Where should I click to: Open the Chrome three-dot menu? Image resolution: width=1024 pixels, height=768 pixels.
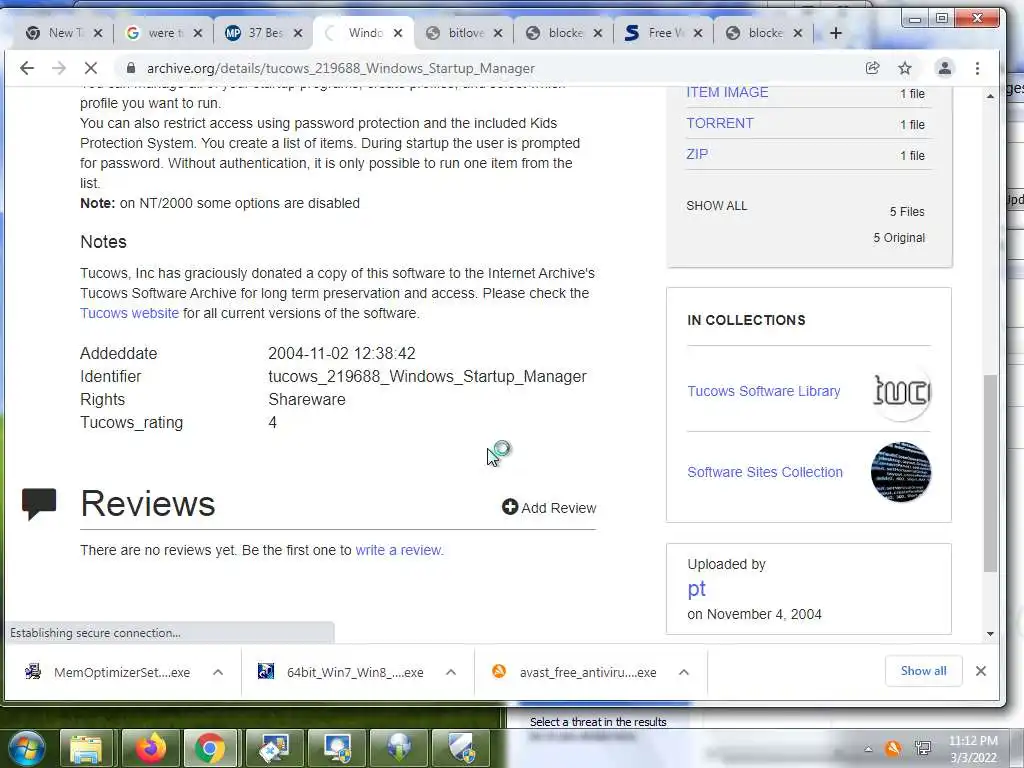[x=977, y=68]
